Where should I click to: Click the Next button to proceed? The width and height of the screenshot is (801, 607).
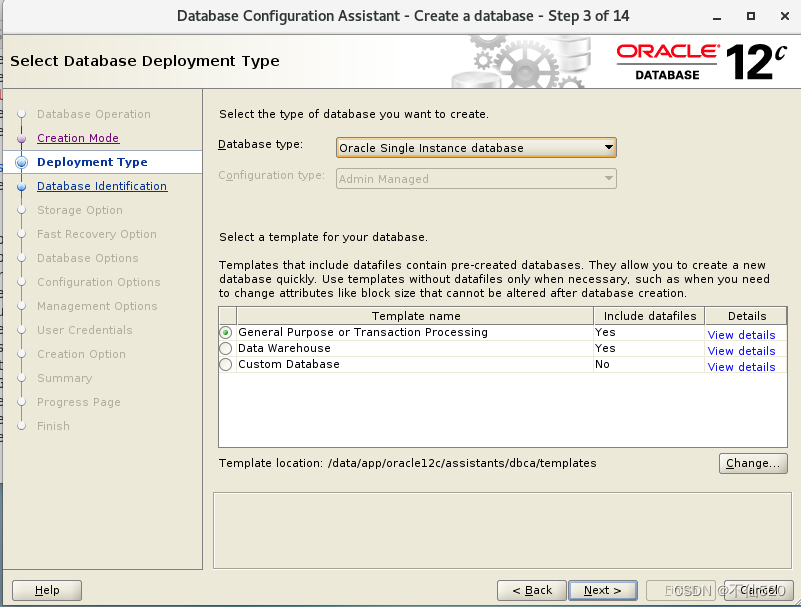click(x=602, y=590)
